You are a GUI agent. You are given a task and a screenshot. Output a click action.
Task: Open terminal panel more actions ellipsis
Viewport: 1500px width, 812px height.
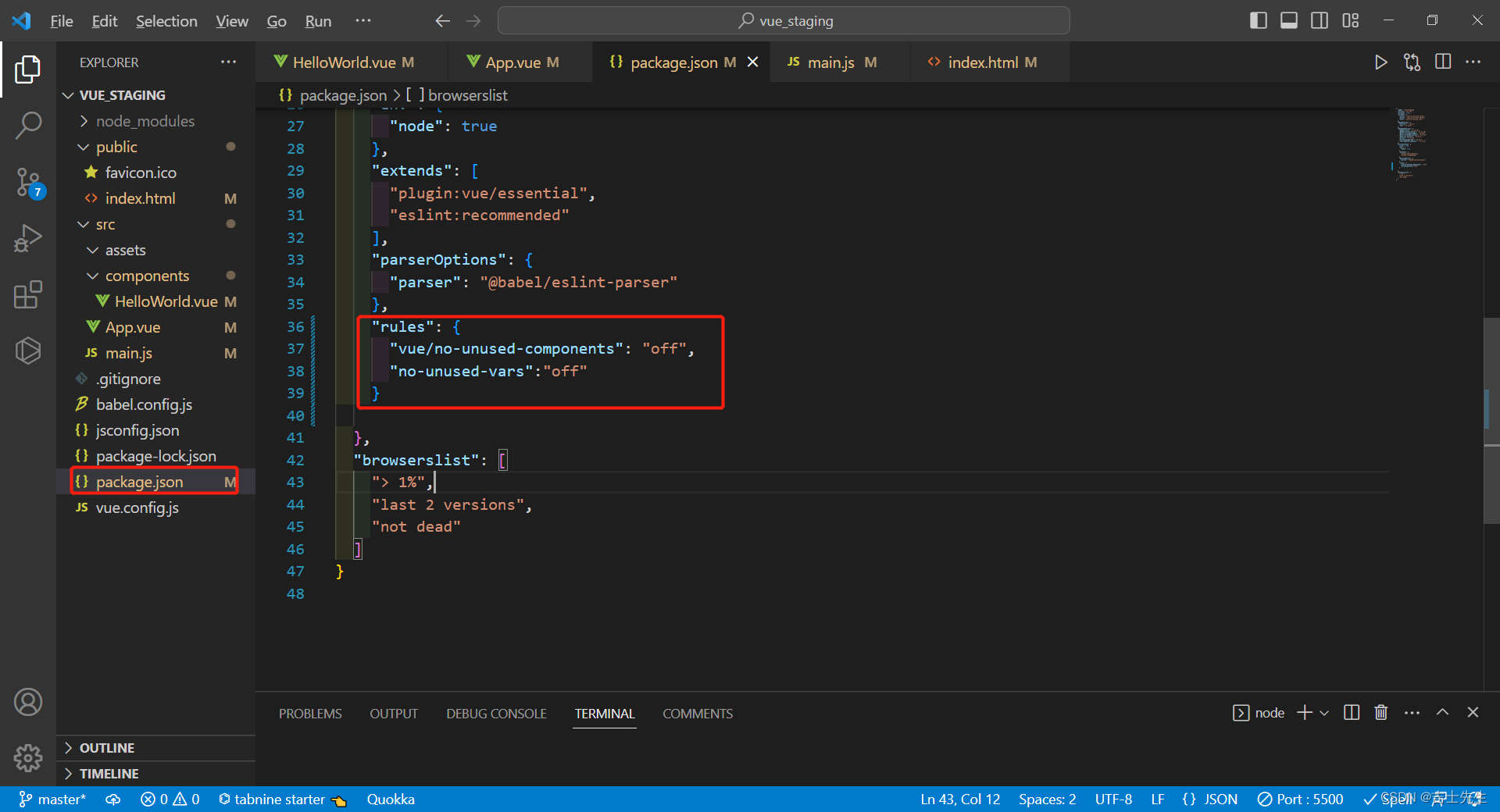coord(1412,713)
